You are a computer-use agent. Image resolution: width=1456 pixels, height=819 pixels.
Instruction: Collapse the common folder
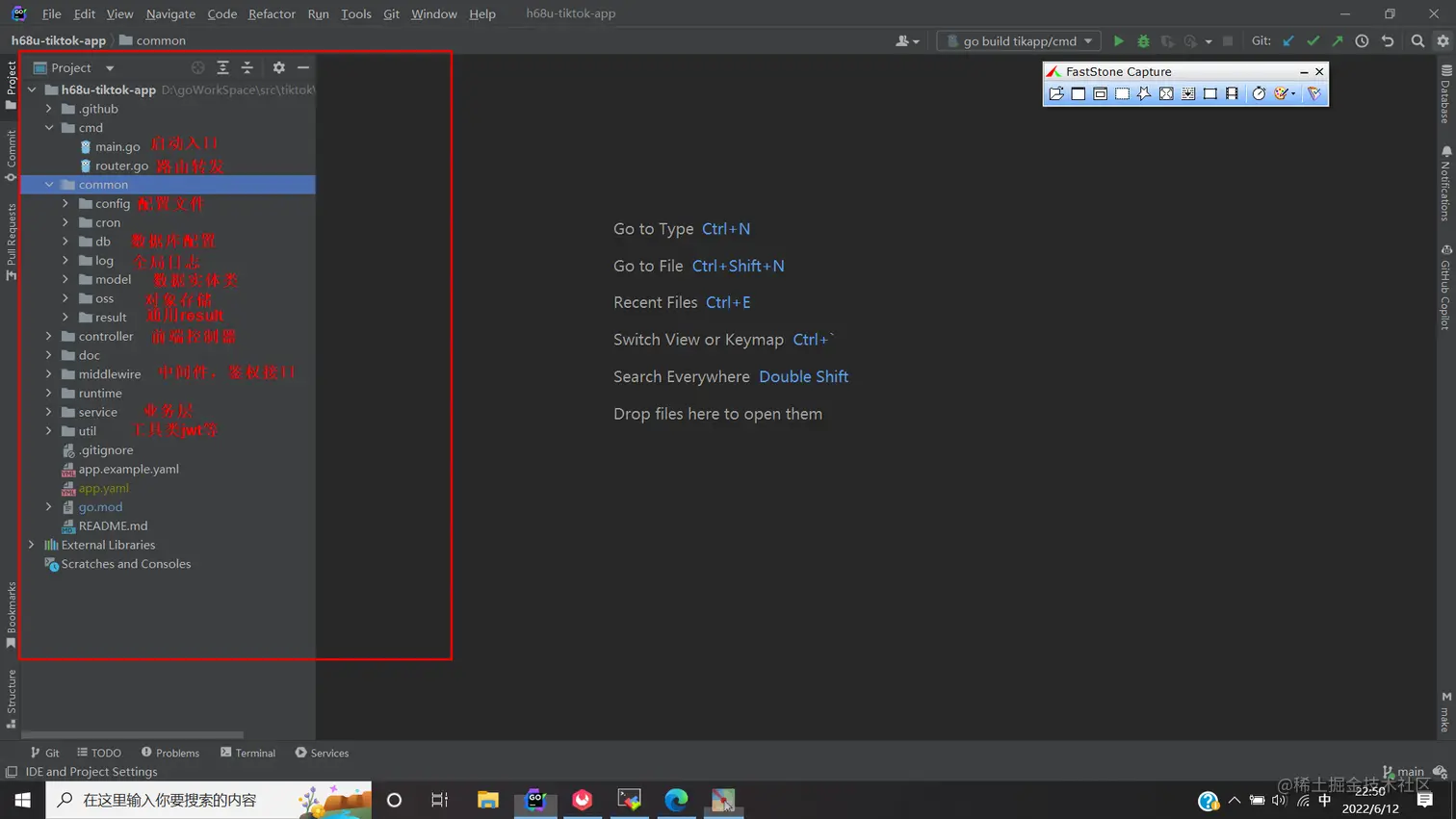pyautogui.click(x=49, y=184)
